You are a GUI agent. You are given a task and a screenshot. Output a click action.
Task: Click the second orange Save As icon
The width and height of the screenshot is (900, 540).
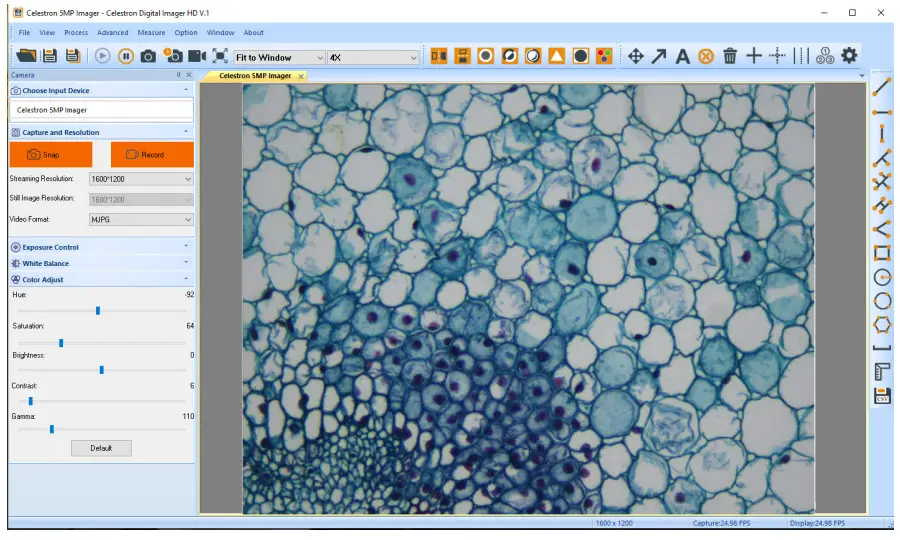72,56
